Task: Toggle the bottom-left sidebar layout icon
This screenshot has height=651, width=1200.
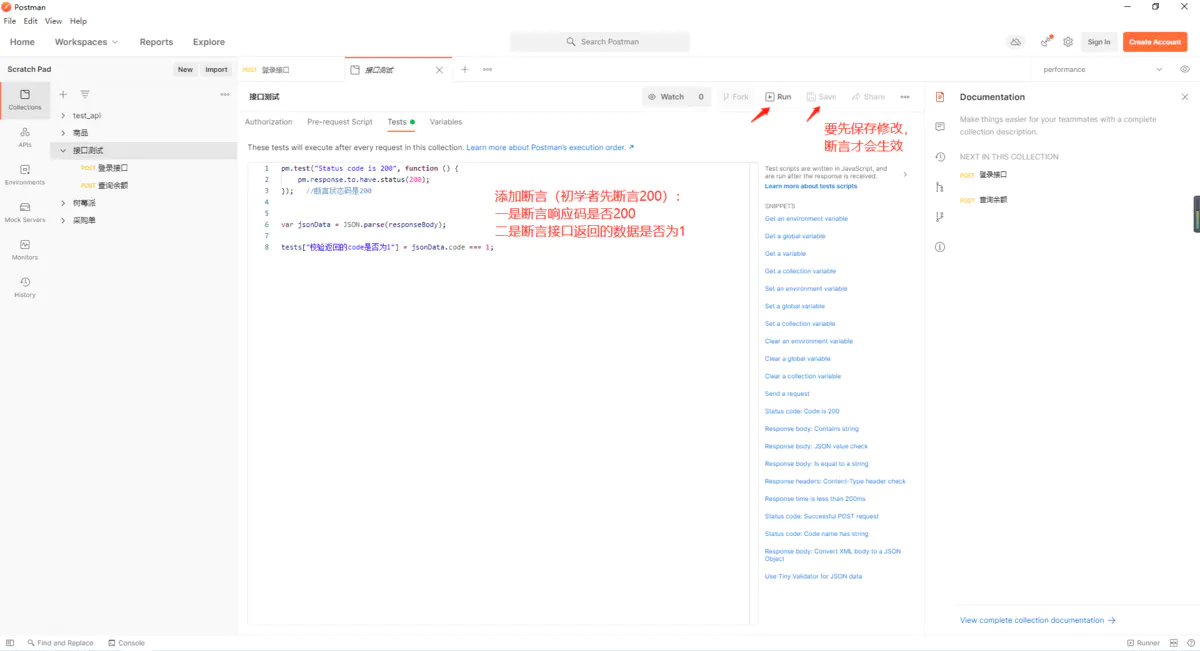Action: (x=10, y=643)
